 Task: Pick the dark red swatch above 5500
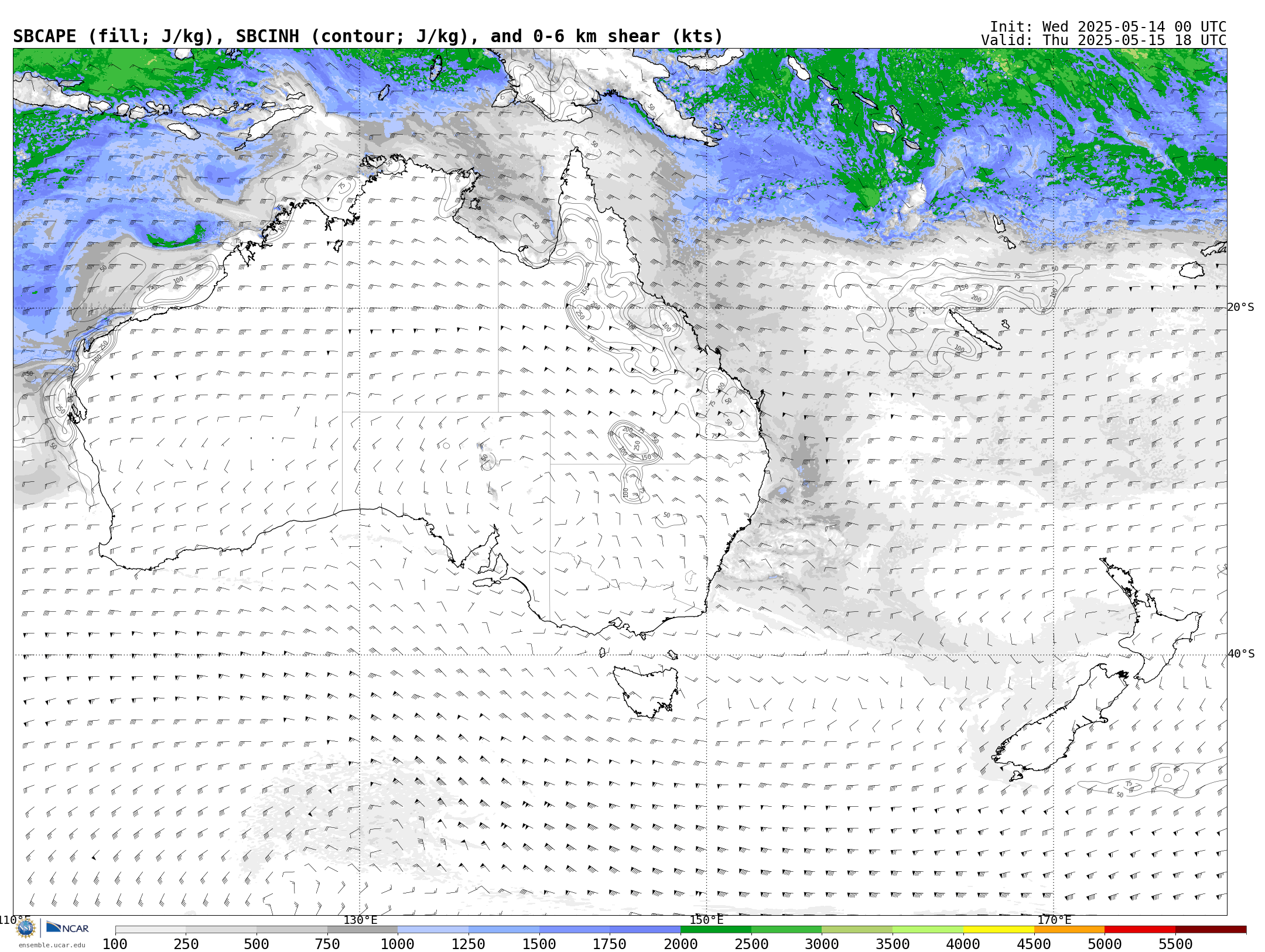tap(1211, 930)
